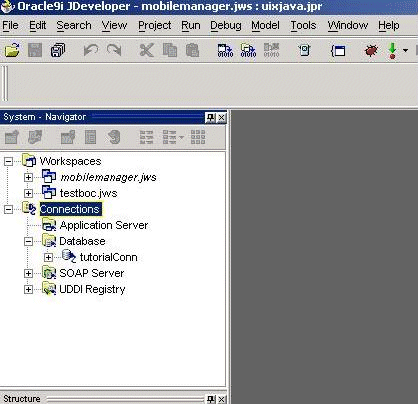
Task: Pin the Structure panel
Action: [211, 399]
